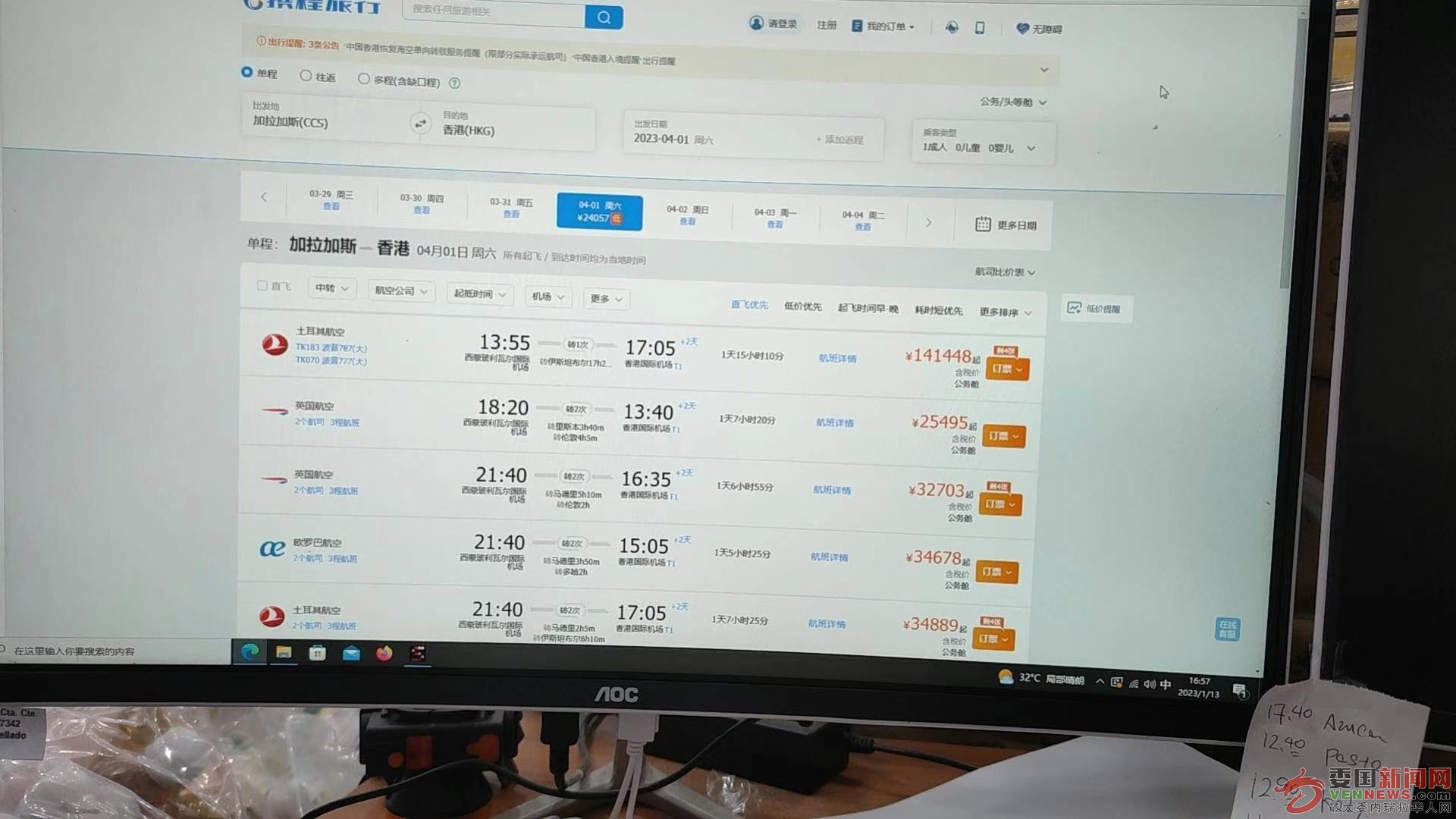Select the 04-02 周日 date tab
Image resolution: width=1456 pixels, height=819 pixels.
[x=687, y=215]
